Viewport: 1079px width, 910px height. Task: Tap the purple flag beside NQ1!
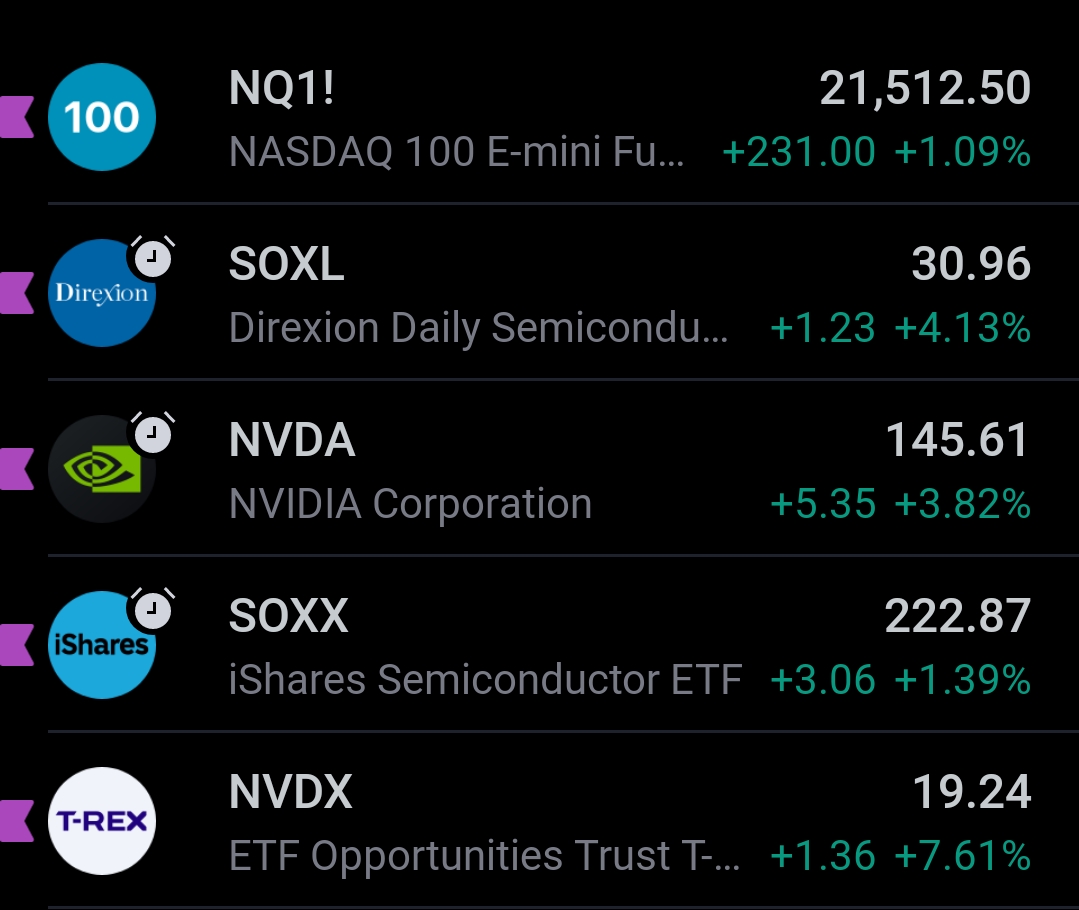coord(18,117)
